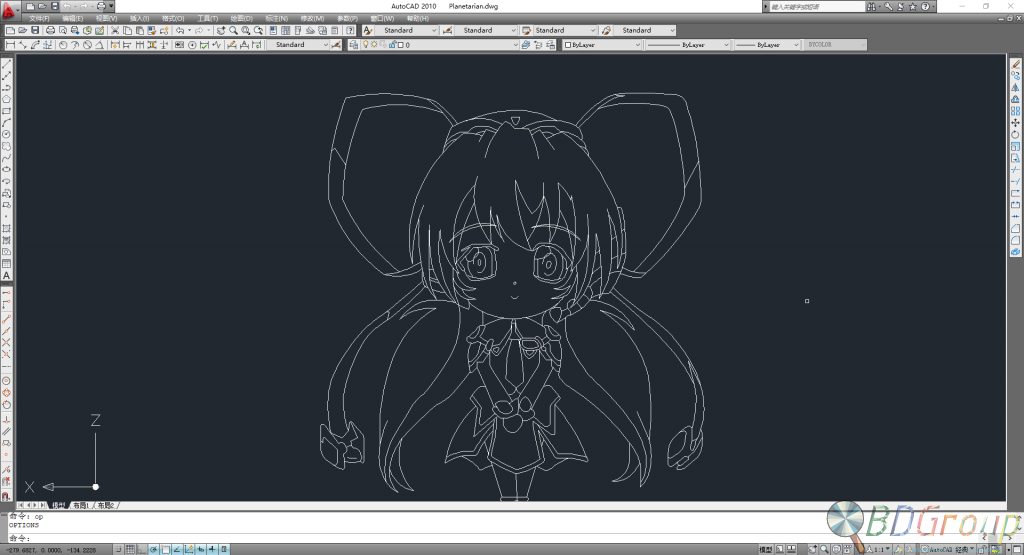Click the coordinates readout in status bar

click(51, 550)
